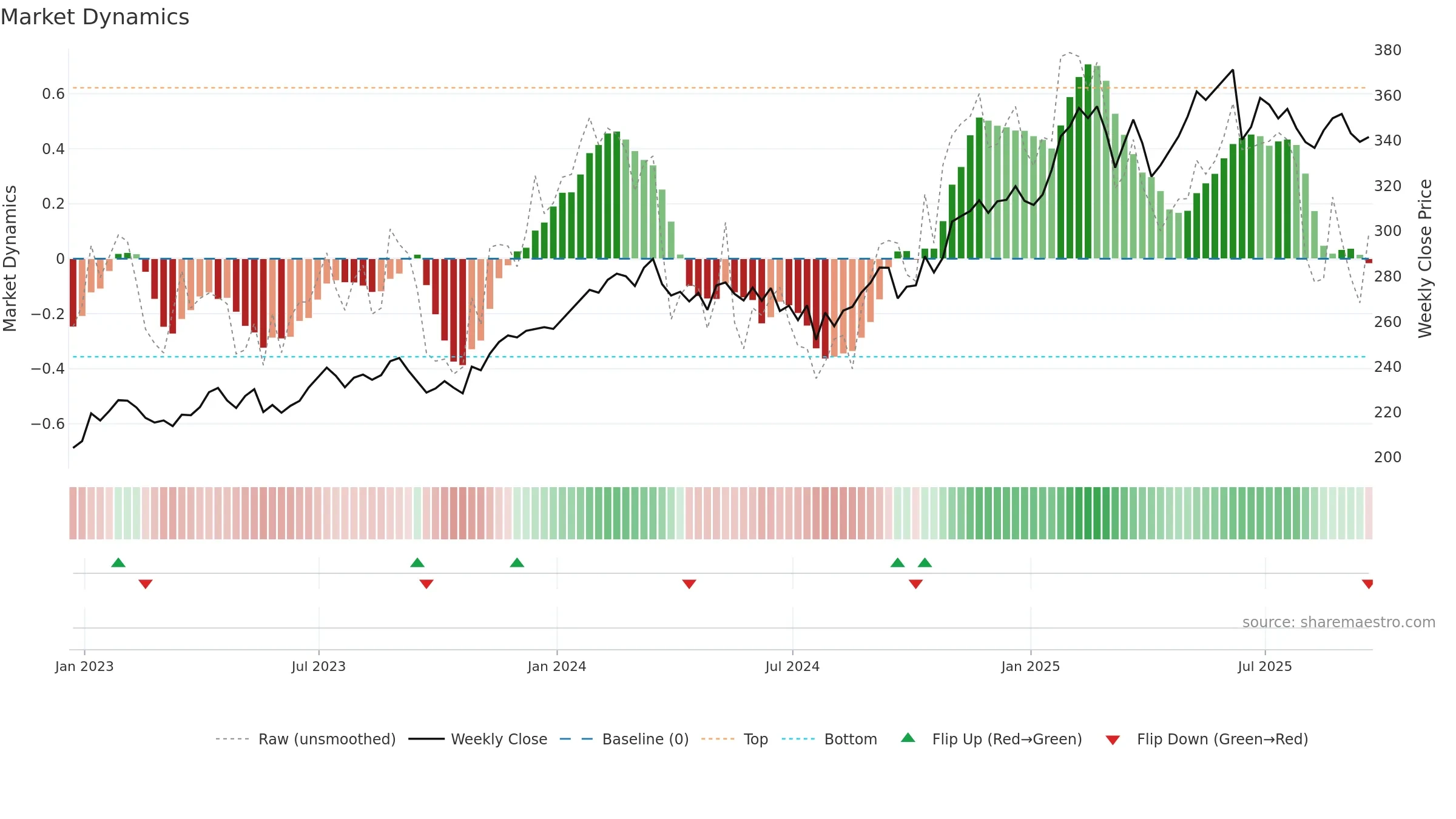Click the −0.2 left axis tick label

pos(48,314)
